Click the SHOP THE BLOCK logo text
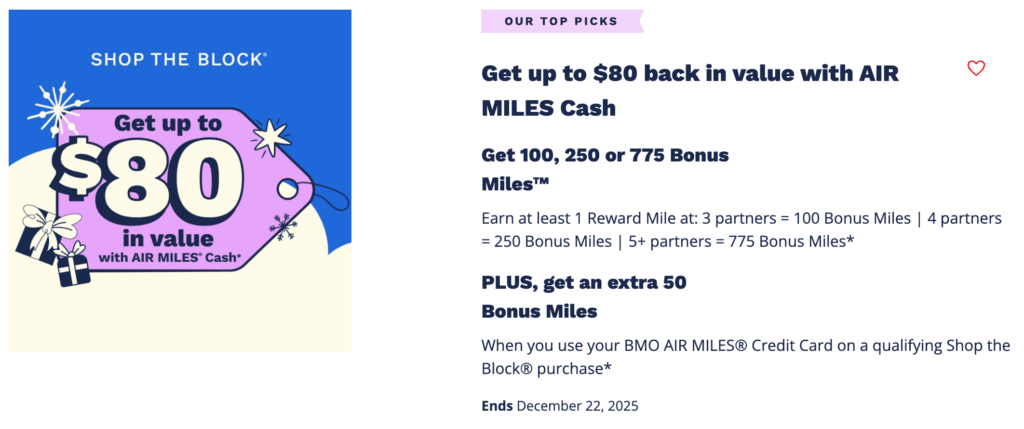The width and height of the screenshot is (1024, 429). pos(179,59)
